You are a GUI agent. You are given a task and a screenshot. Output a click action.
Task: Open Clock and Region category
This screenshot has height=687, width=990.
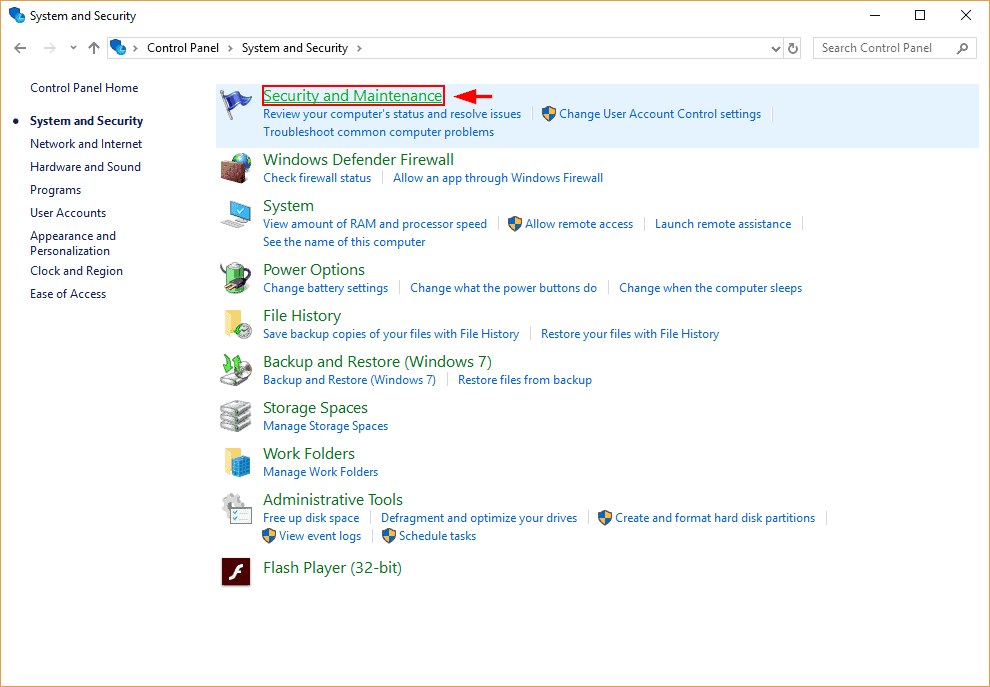coord(76,271)
